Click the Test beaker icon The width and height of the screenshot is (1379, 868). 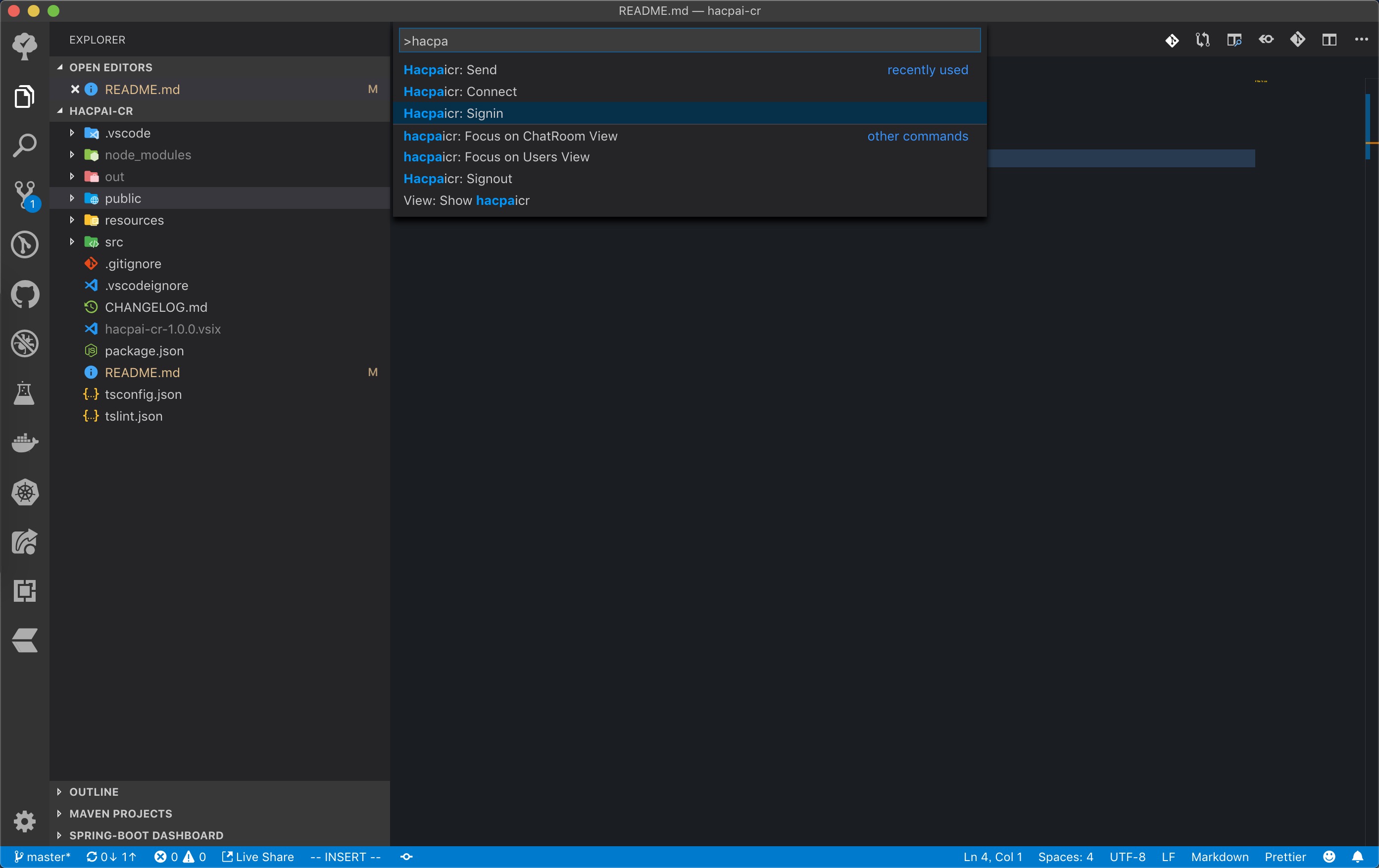(x=25, y=393)
